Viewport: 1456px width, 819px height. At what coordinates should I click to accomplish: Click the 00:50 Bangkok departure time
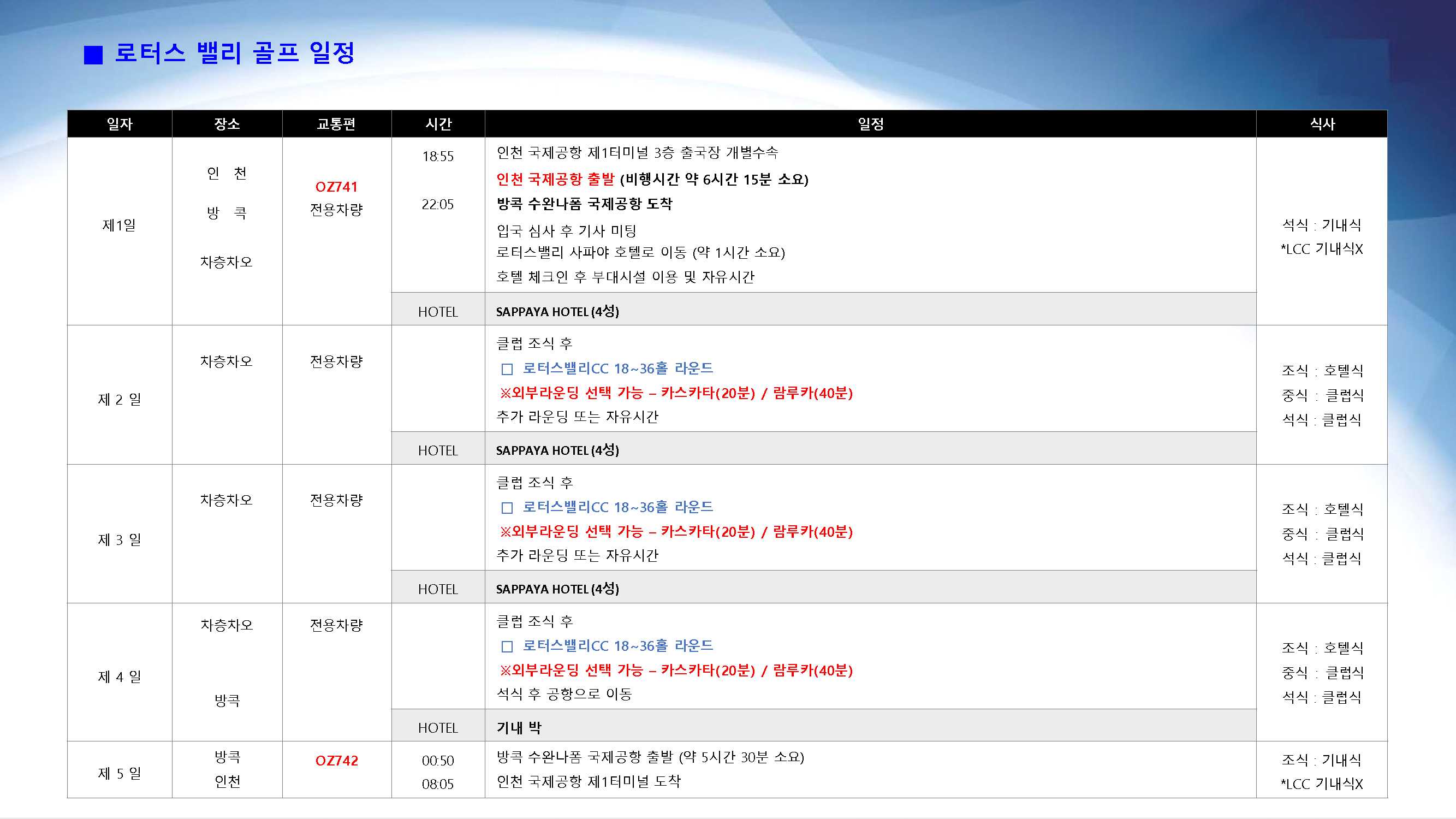point(438,760)
